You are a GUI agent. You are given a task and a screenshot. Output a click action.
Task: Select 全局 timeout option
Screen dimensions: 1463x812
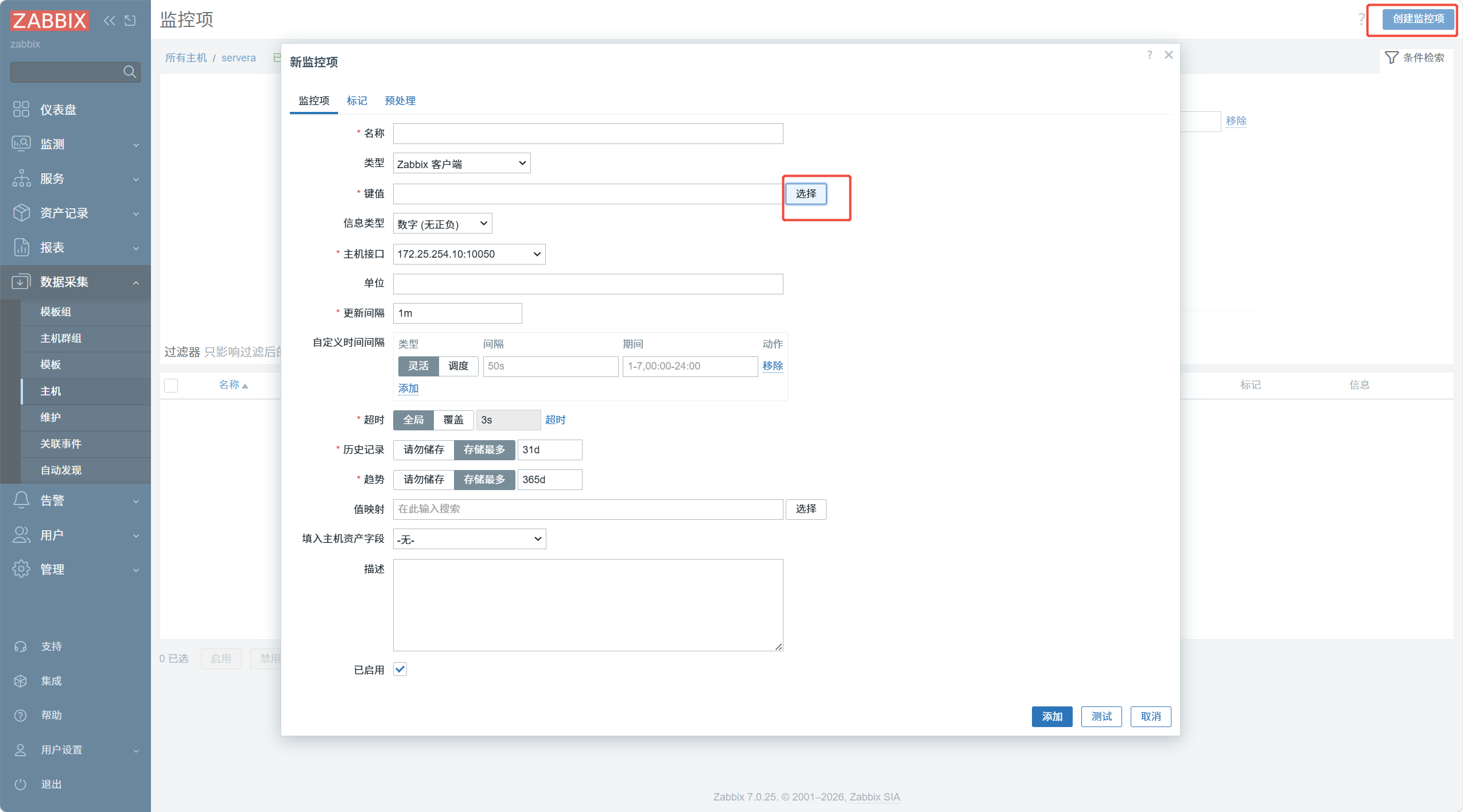(413, 420)
